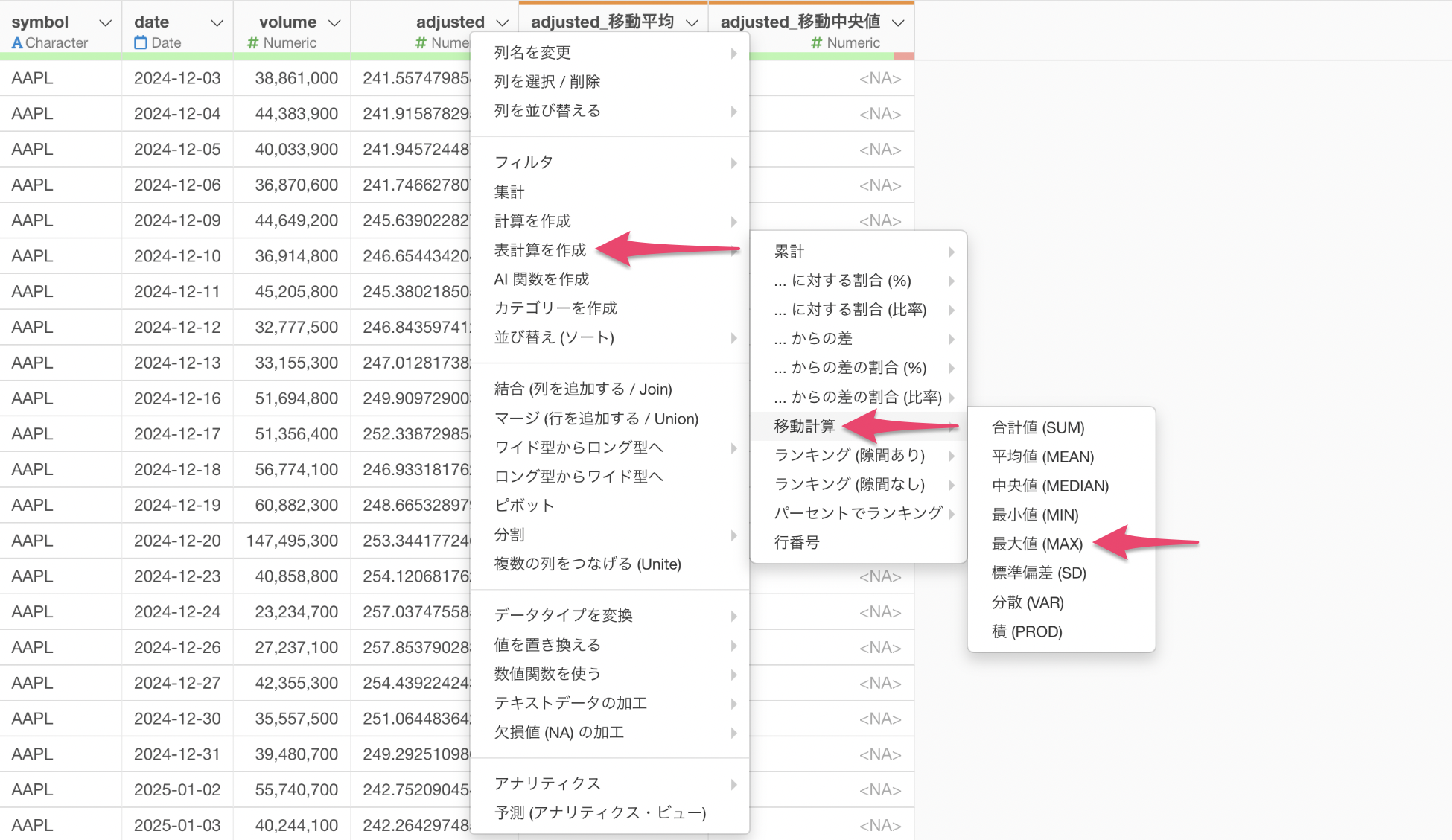Click ピボット in the column menu

pyautogui.click(x=523, y=505)
